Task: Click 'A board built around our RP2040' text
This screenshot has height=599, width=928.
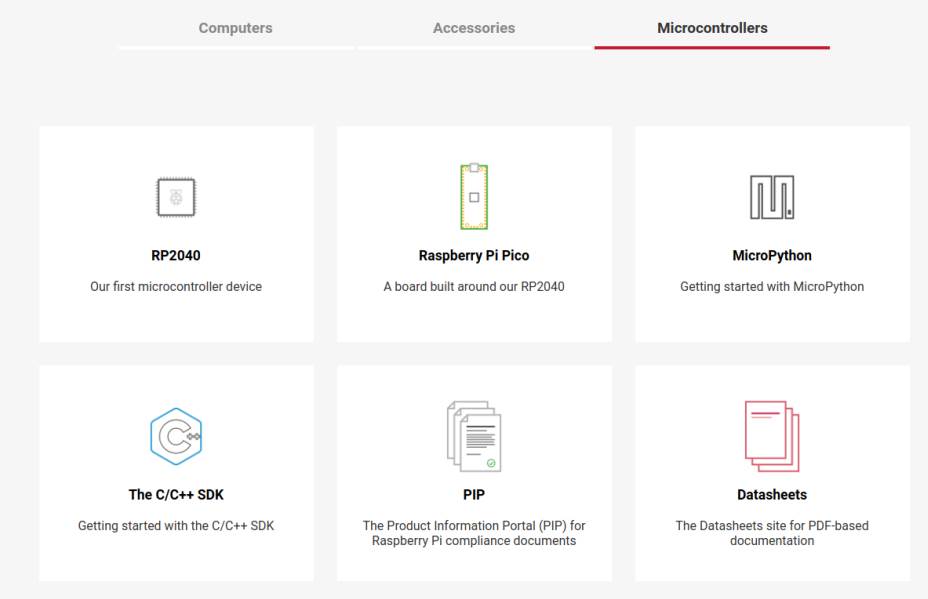Action: point(474,286)
